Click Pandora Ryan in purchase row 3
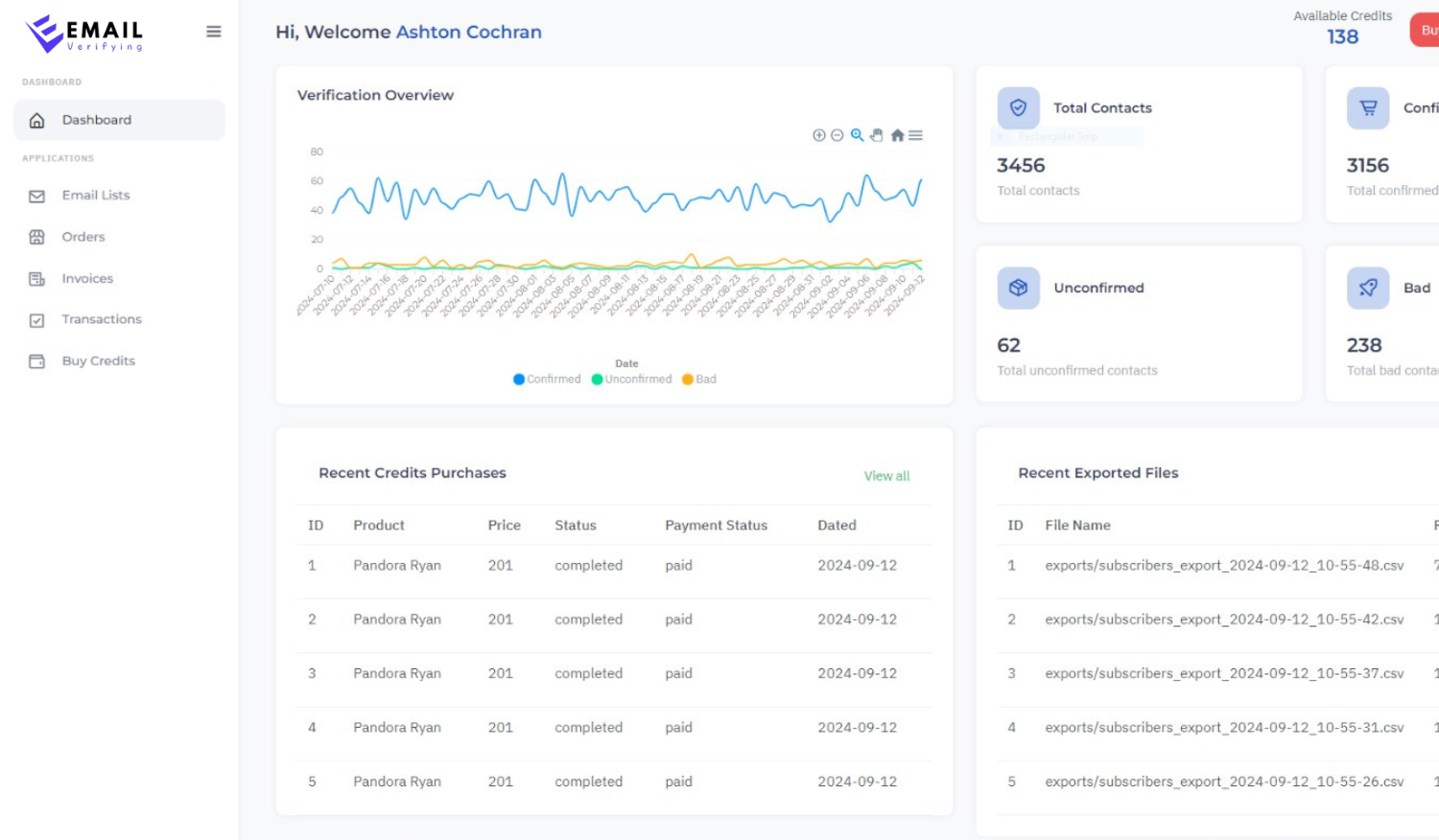Viewport: 1439px width, 840px height. [397, 673]
